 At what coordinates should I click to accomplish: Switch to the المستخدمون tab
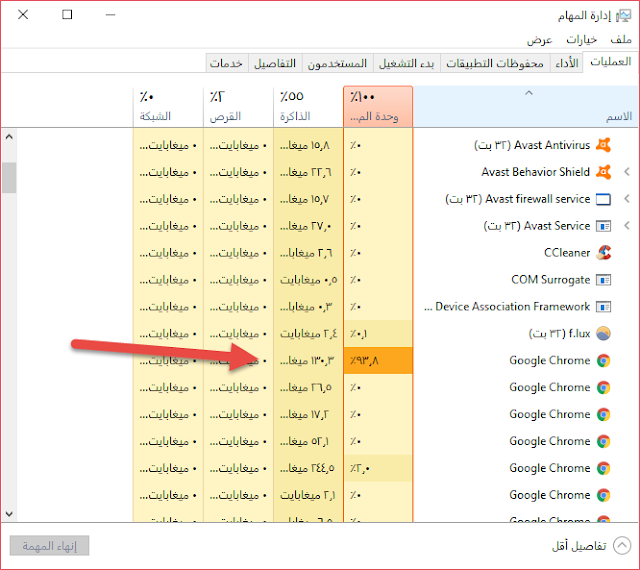click(x=337, y=63)
